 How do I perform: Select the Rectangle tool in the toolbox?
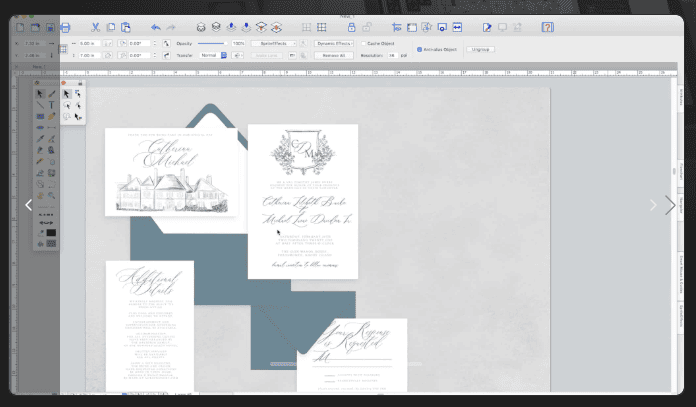tap(40, 116)
